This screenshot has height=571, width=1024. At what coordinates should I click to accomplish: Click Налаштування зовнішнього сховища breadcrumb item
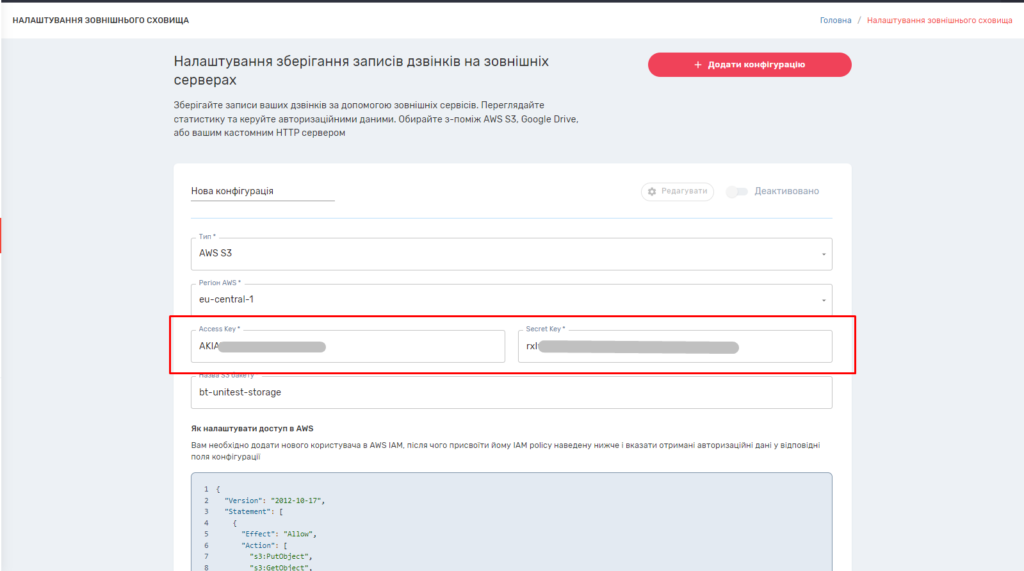pos(939,20)
